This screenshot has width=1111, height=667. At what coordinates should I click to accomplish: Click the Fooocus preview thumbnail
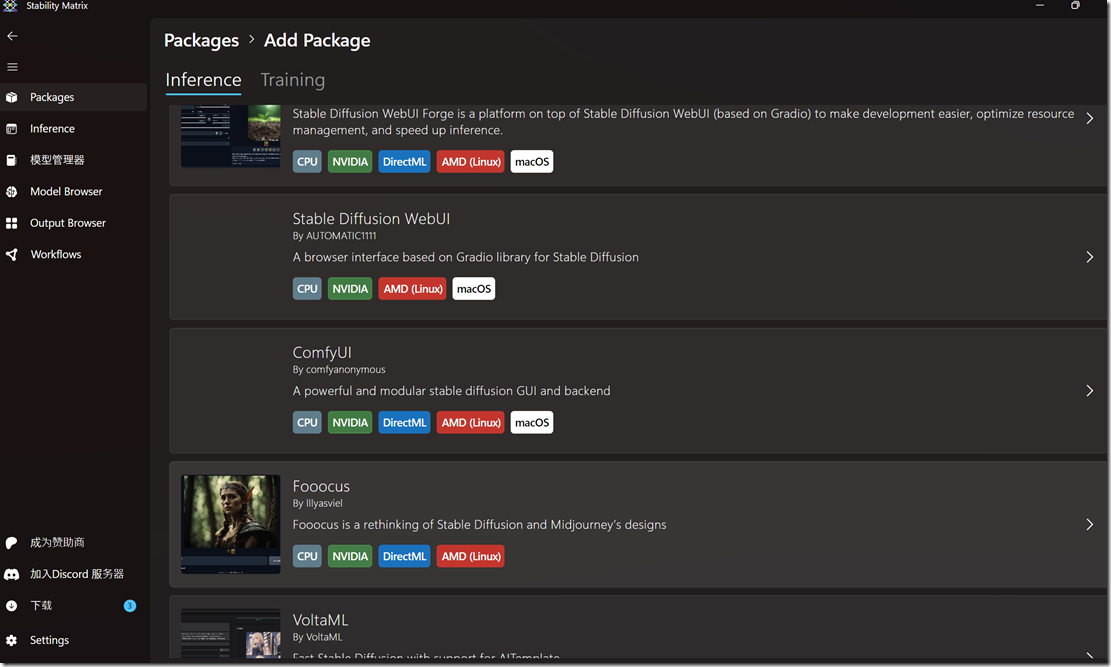coord(230,524)
